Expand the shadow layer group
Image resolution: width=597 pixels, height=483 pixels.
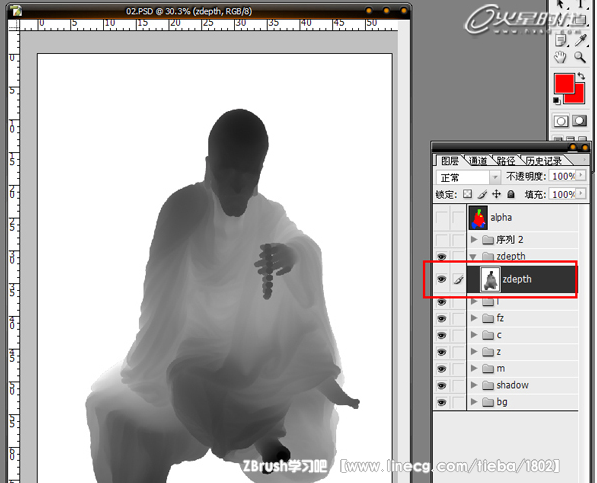[474, 385]
